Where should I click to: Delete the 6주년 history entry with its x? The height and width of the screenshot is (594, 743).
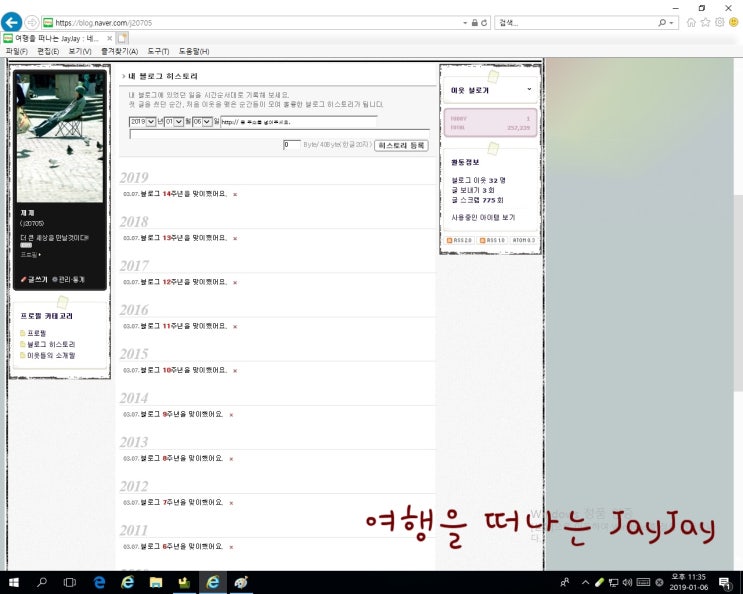231,547
